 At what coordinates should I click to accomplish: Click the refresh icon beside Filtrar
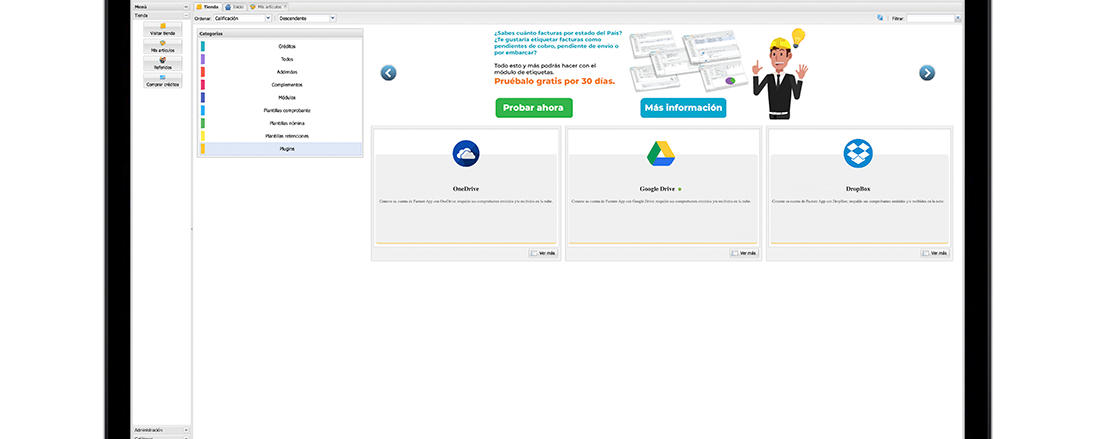(880, 18)
